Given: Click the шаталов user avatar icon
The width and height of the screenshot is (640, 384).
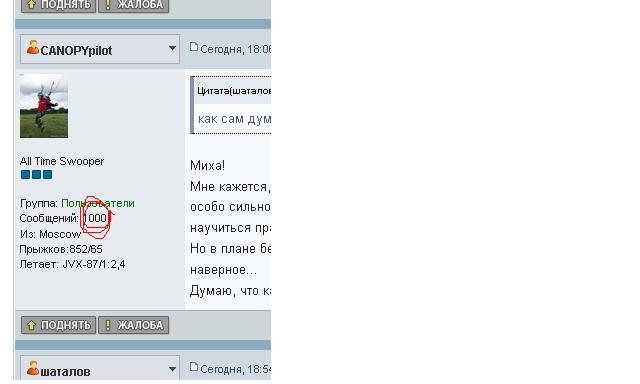Looking at the screenshot, I should tap(33, 368).
